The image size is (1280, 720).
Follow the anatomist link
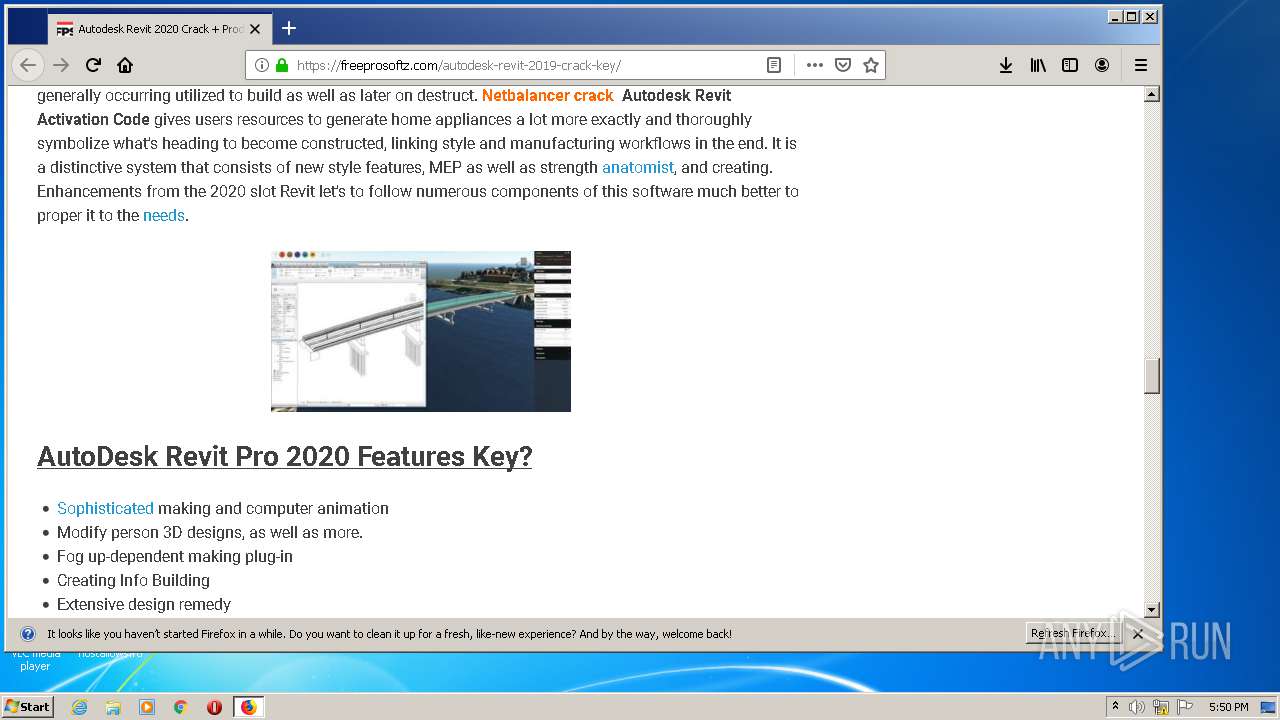pyautogui.click(x=638, y=168)
